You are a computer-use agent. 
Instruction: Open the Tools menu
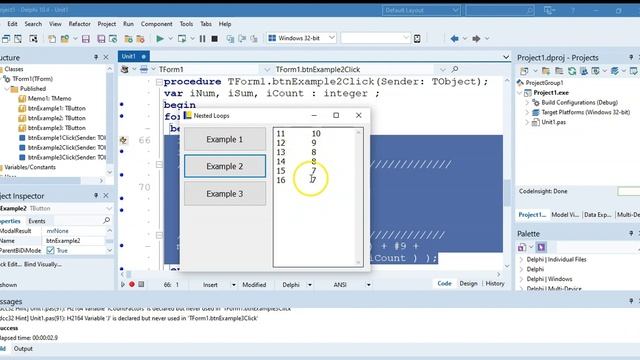pos(186,24)
